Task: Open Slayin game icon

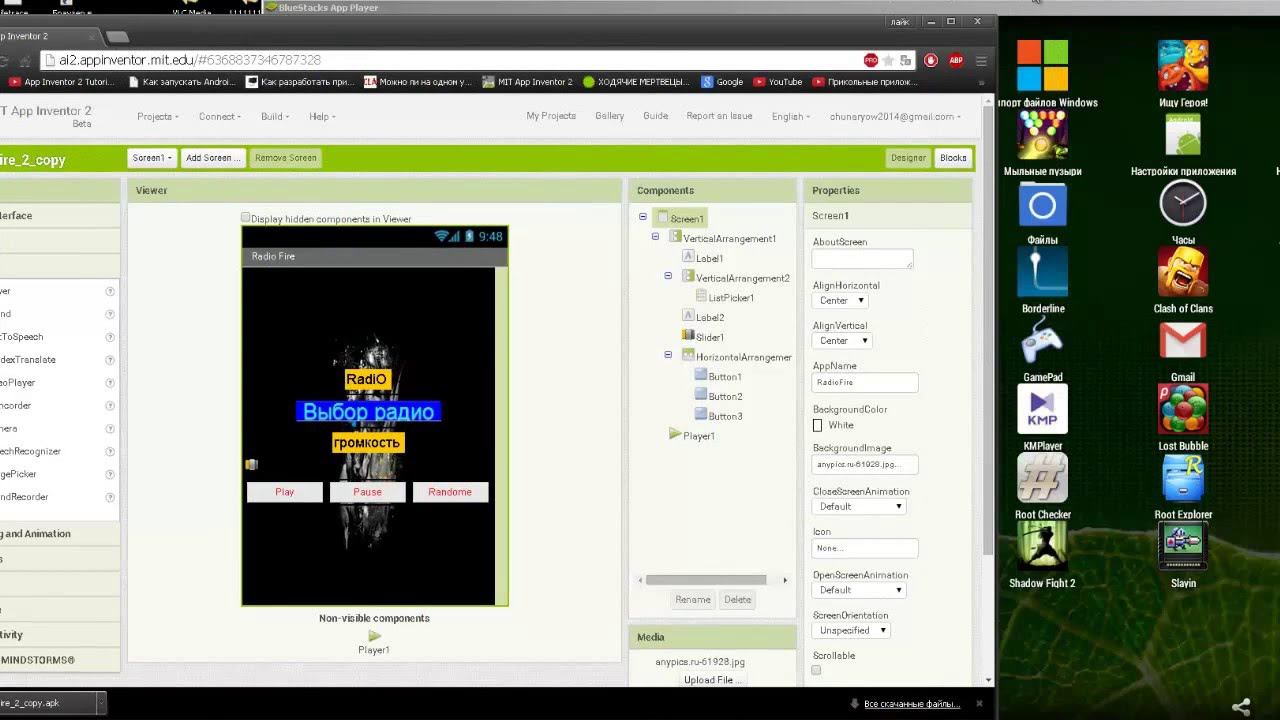Action: (x=1183, y=547)
